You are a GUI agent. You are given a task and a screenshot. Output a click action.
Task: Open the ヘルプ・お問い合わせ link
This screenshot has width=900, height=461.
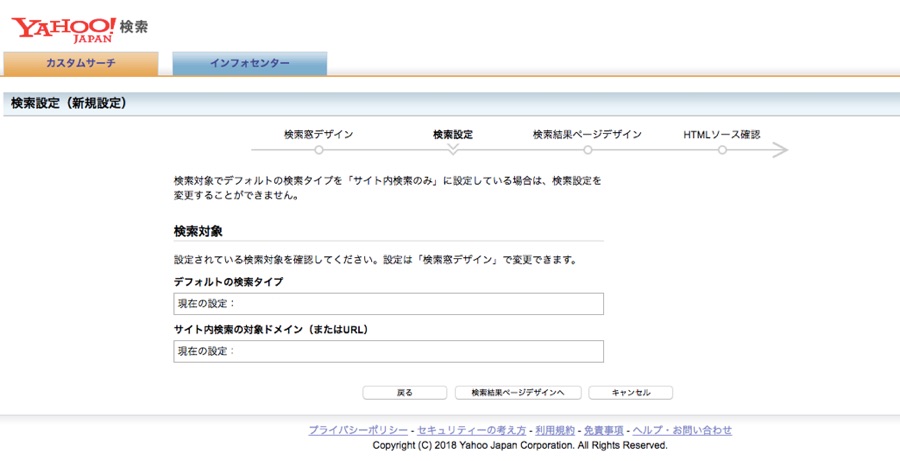pyautogui.click(x=682, y=430)
